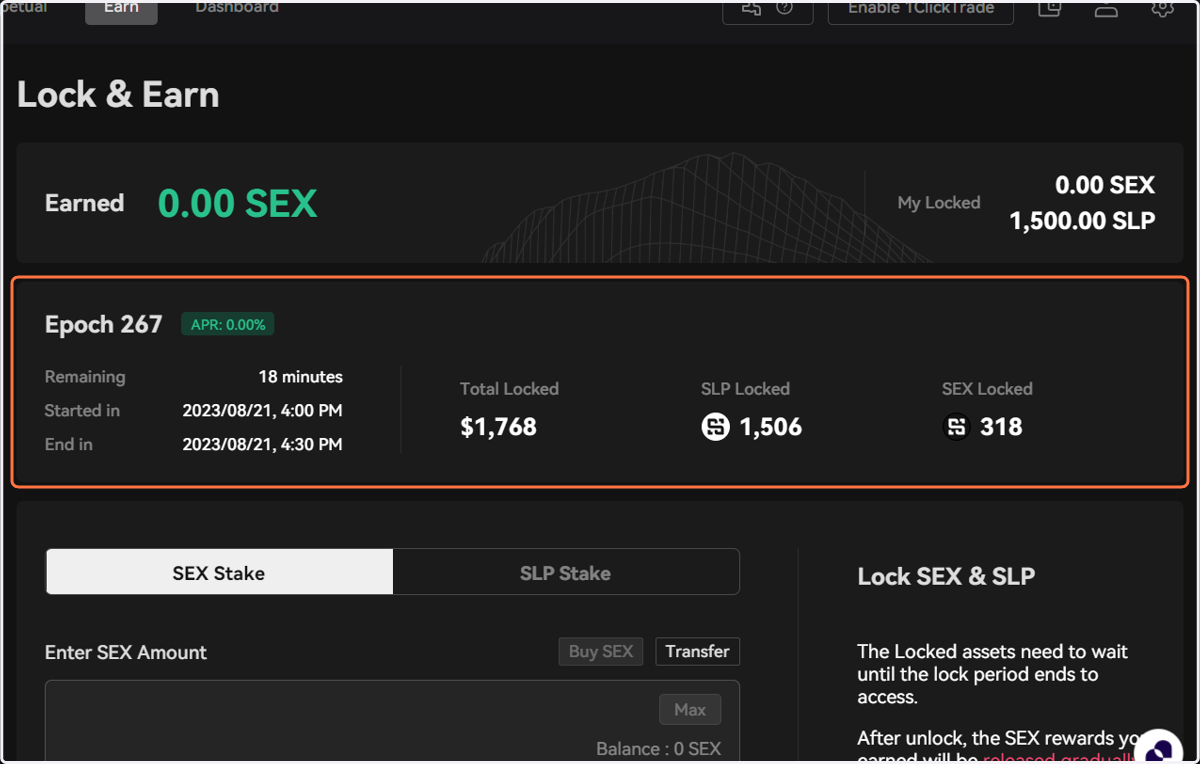1200x764 pixels.
Task: Click the 1,506 SLP Locked value
Action: coord(770,427)
